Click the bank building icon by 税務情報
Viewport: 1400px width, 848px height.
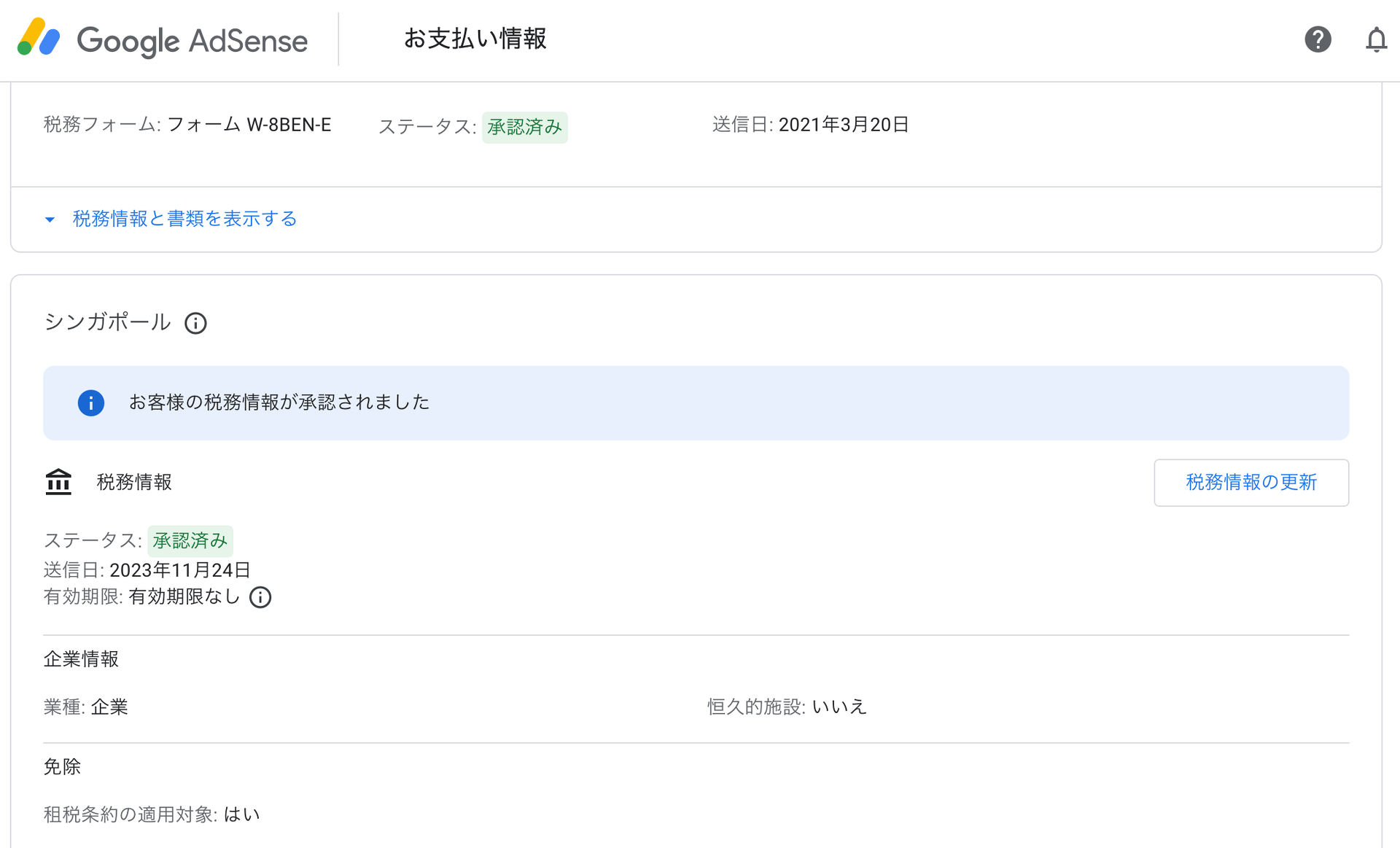click(58, 482)
